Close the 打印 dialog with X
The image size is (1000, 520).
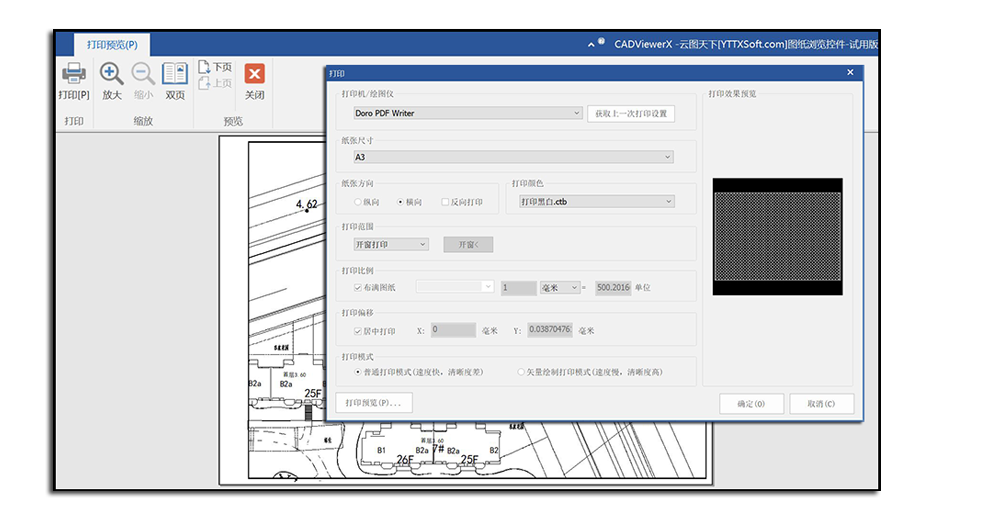click(x=850, y=73)
